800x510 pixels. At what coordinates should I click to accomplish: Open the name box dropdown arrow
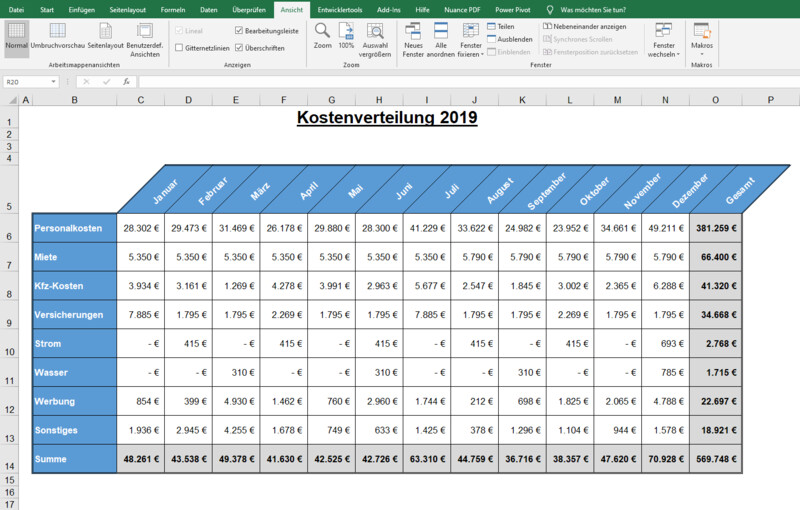(x=53, y=82)
